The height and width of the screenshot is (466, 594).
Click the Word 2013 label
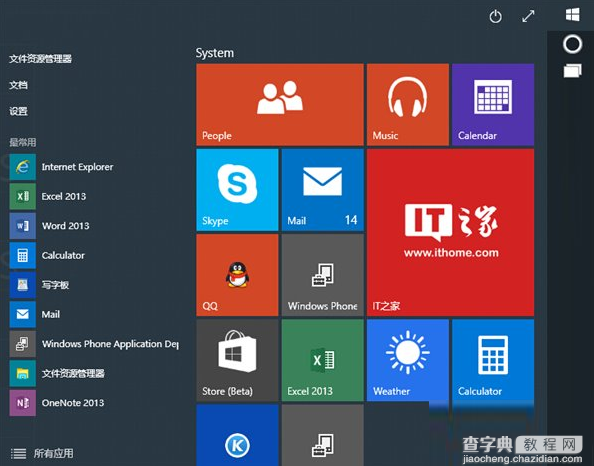point(66,226)
